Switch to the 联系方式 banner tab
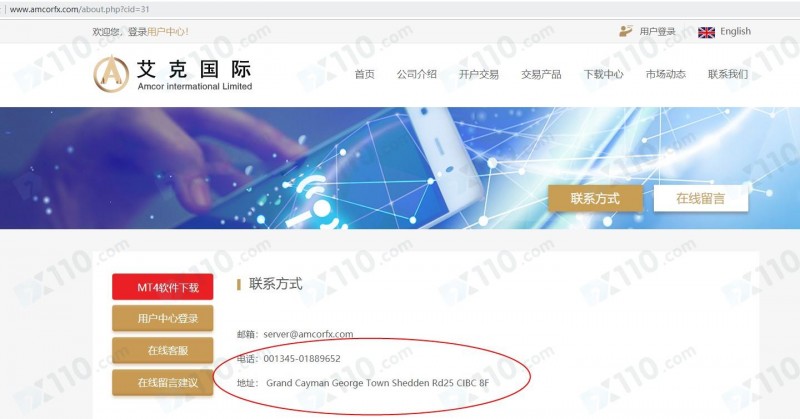This screenshot has height=419, width=800. pos(595,198)
